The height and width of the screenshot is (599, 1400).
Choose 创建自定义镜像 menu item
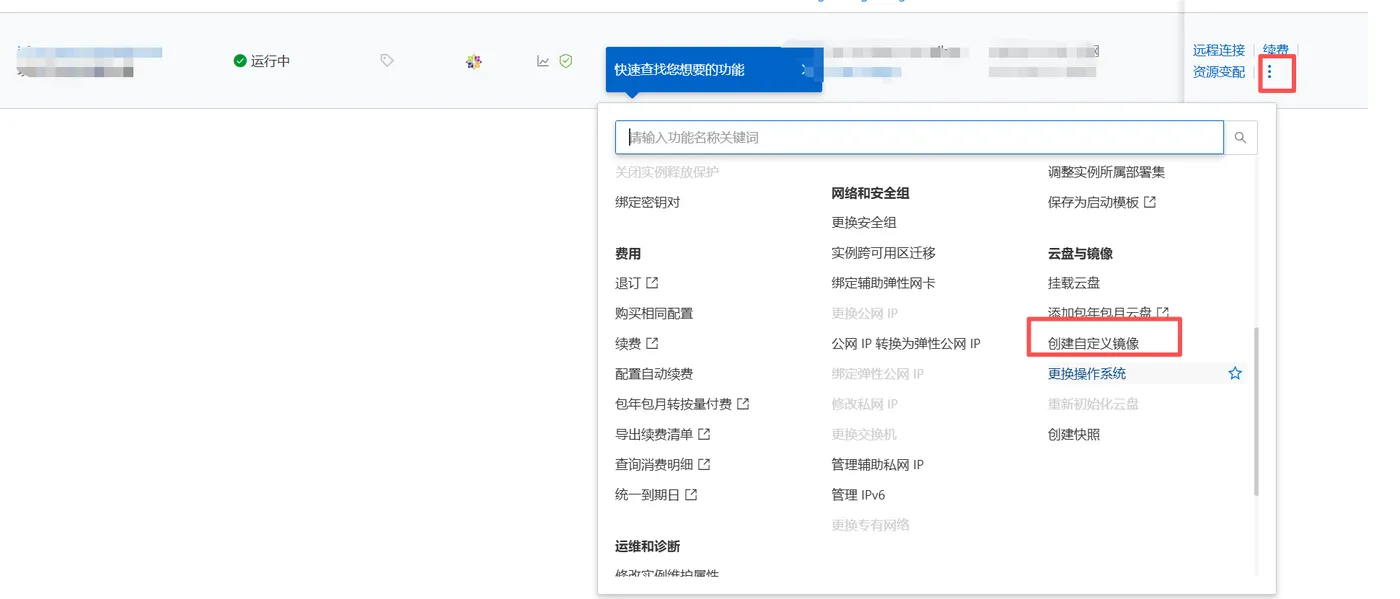(1093, 344)
